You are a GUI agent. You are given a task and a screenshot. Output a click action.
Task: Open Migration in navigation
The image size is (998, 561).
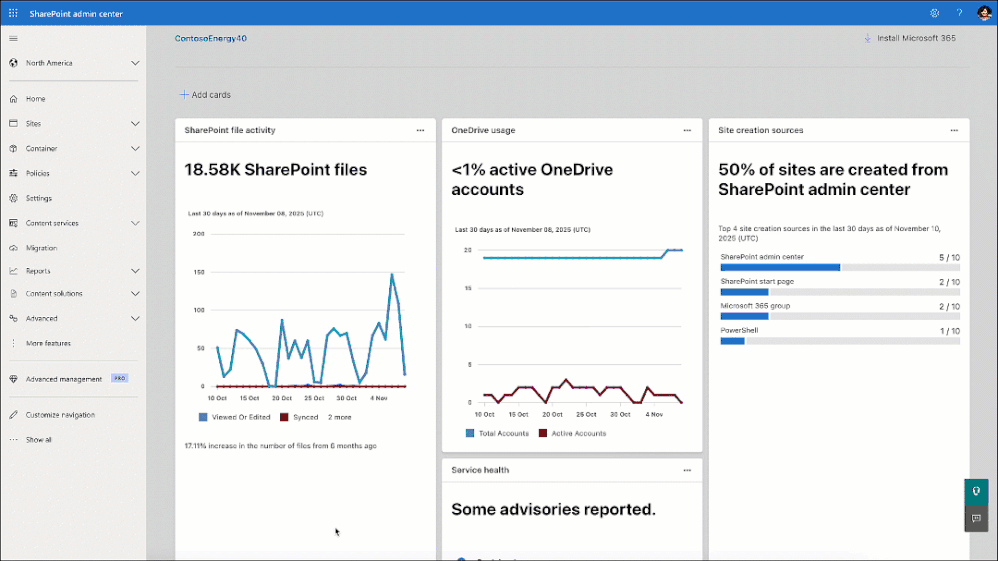tap(41, 248)
